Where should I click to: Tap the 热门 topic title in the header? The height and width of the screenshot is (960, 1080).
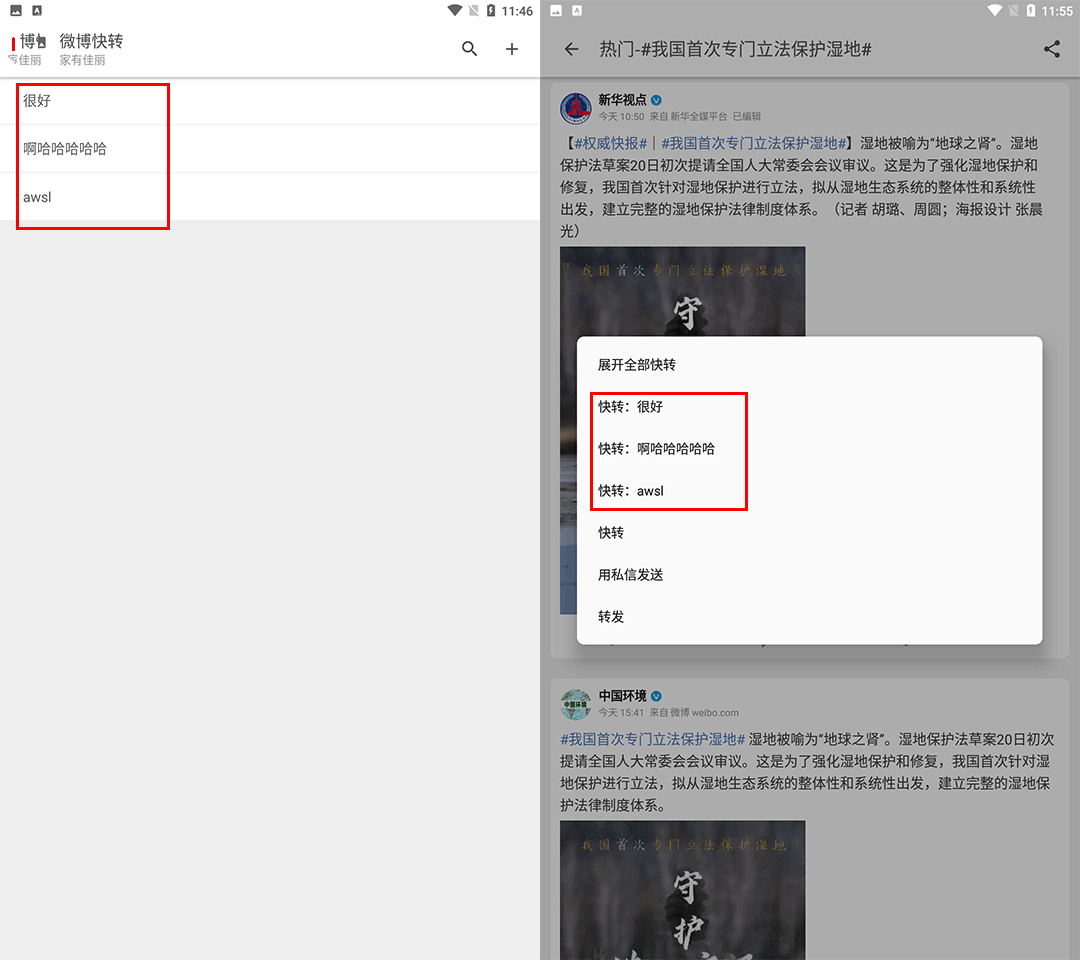click(736, 49)
